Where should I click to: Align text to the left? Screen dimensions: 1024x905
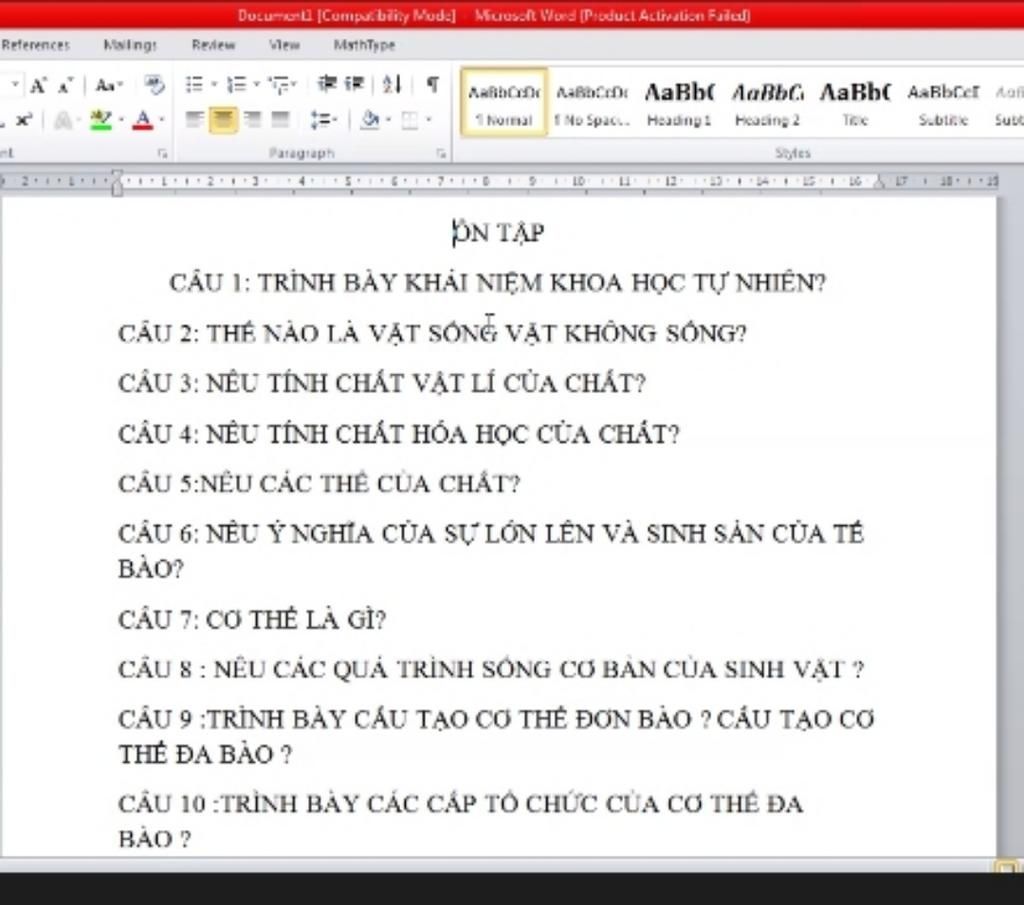[x=194, y=119]
